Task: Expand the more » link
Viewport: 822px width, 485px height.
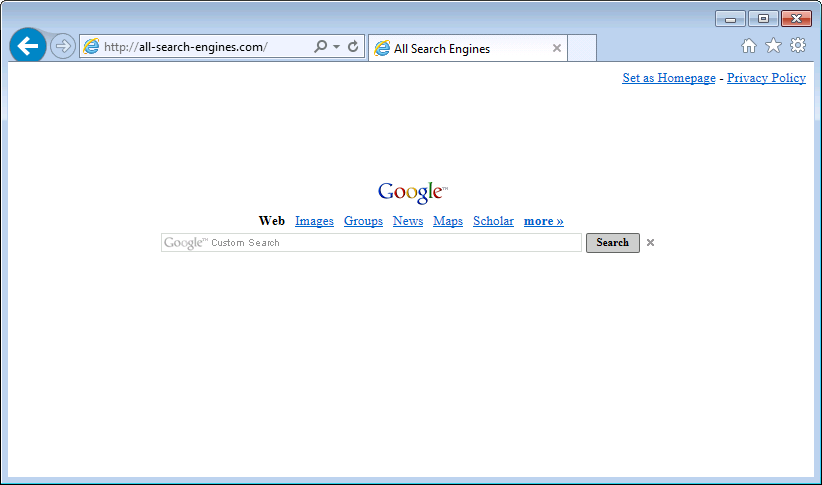Action: click(544, 221)
